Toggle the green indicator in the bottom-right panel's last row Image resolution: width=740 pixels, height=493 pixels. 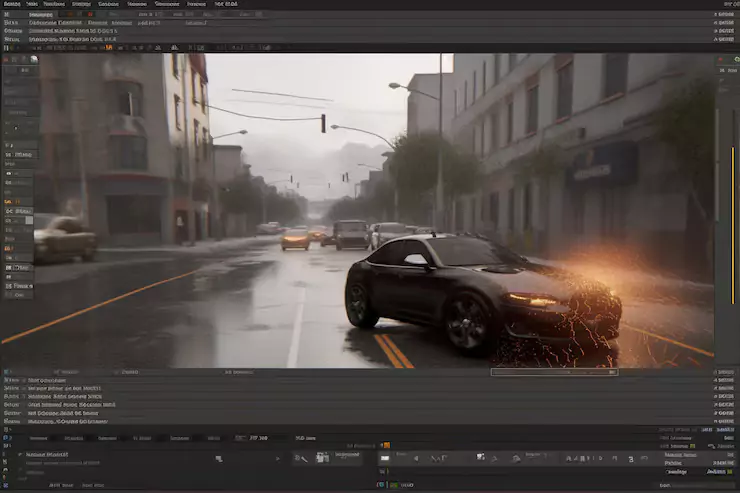coord(730,472)
